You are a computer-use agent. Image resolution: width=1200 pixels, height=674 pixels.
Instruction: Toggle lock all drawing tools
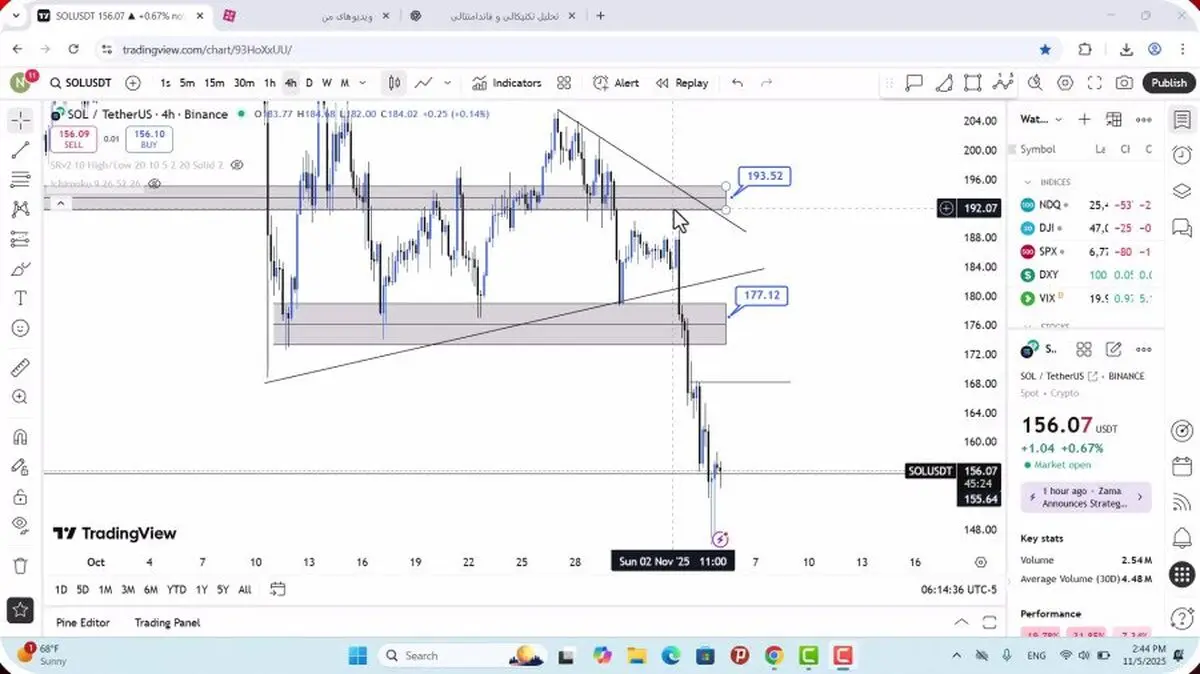[x=20, y=497]
